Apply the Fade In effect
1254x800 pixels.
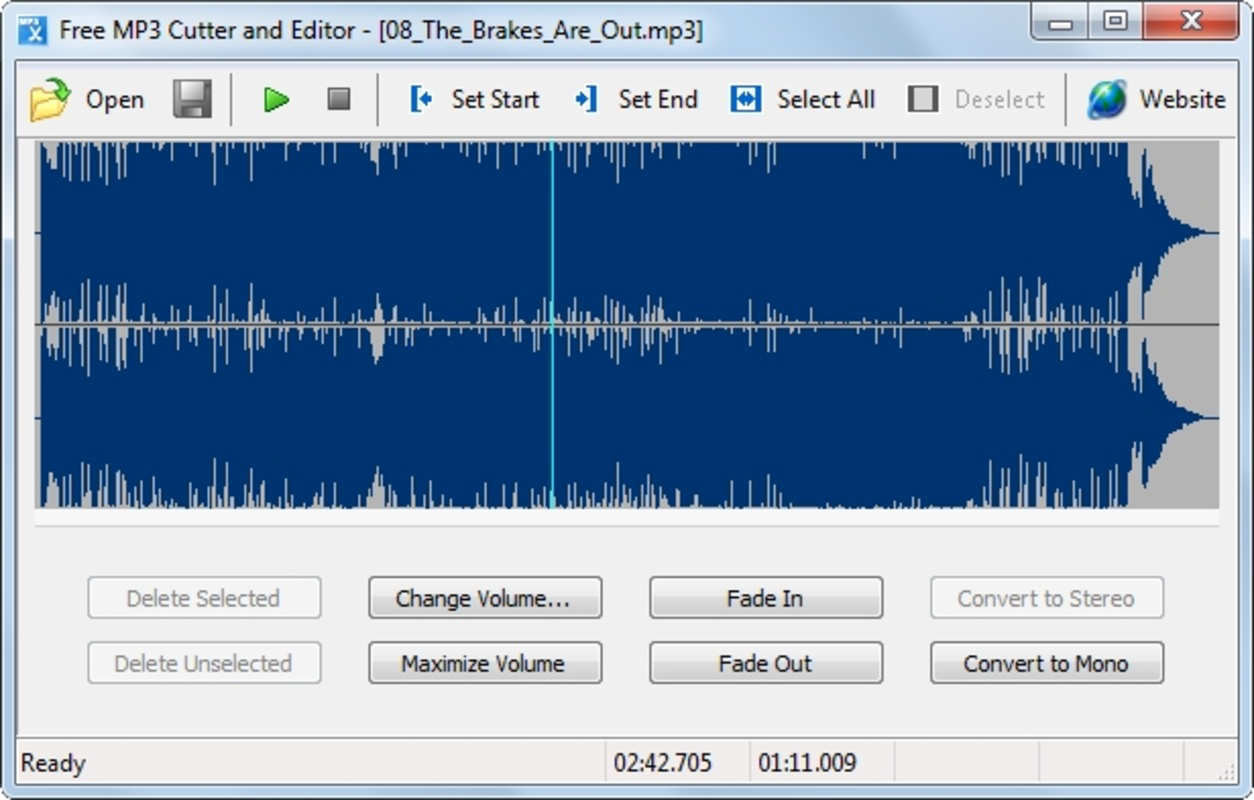click(766, 598)
